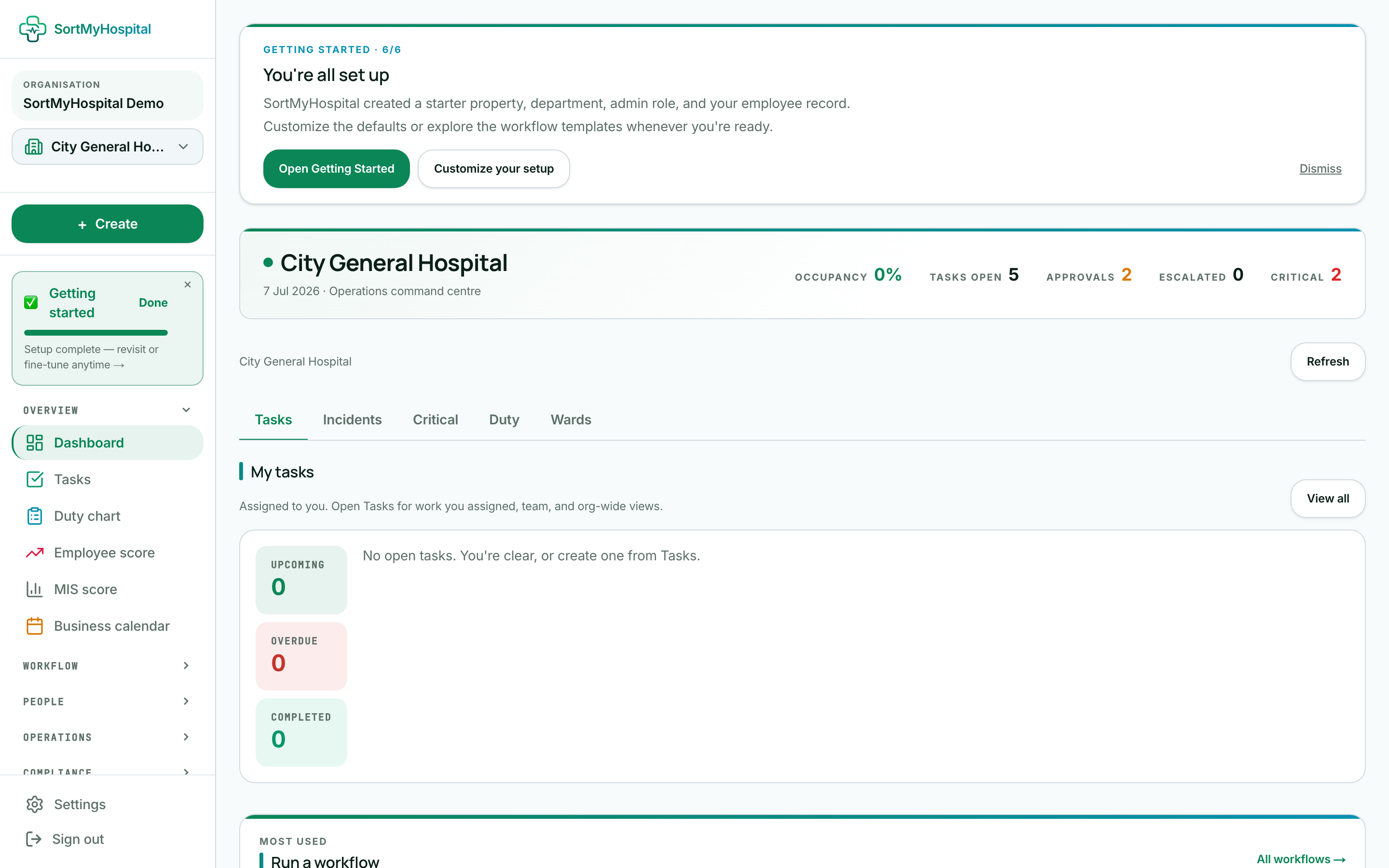This screenshot has width=1389, height=868.
Task: Click the 'Run a workflow' heading
Action: tap(325, 861)
